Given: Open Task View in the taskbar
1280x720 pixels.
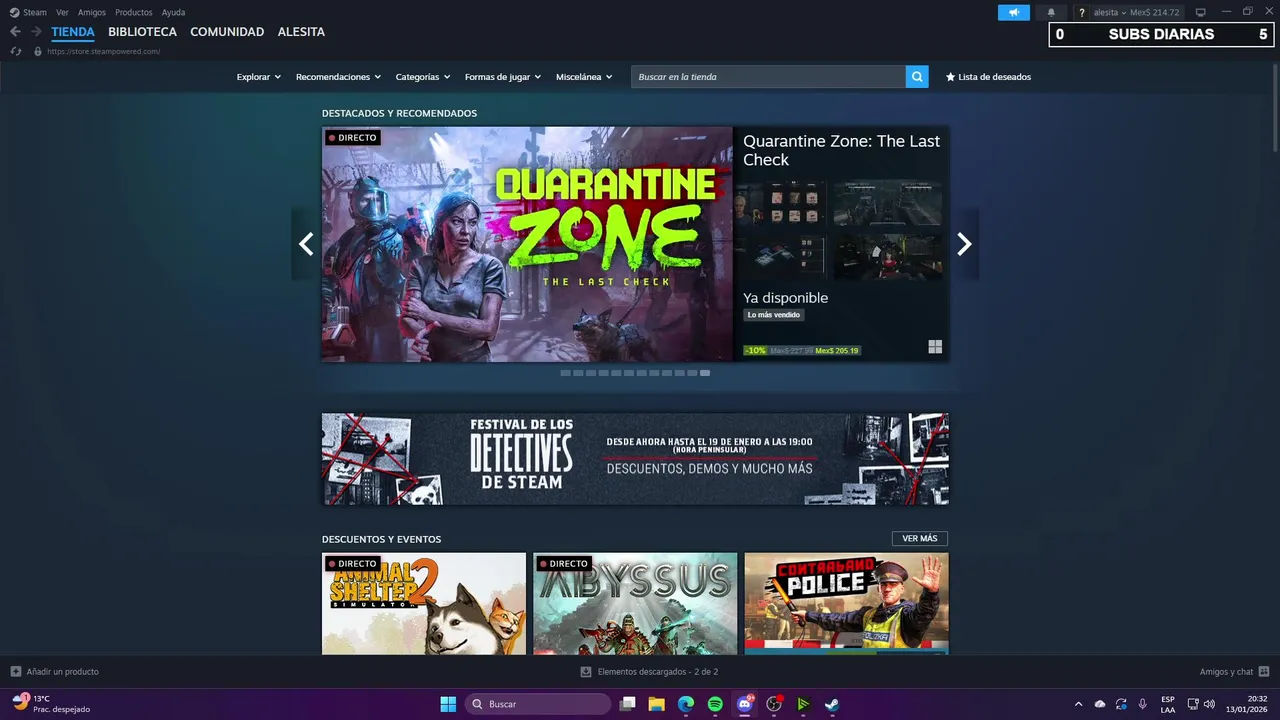Looking at the screenshot, I should 628,704.
